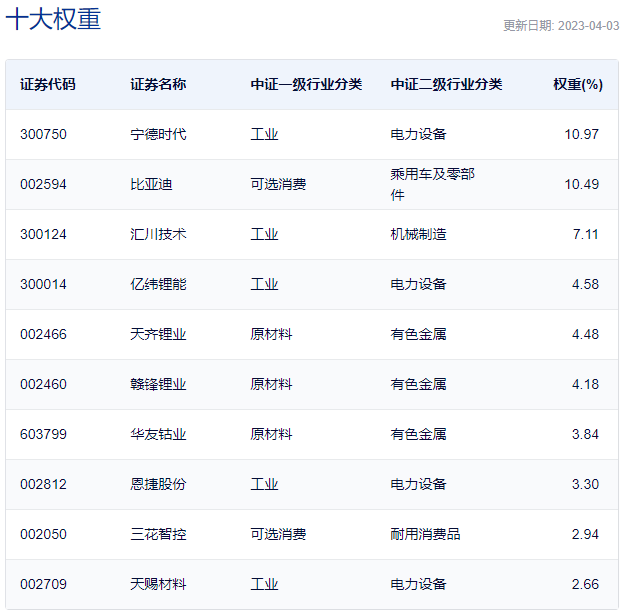This screenshot has height=616, width=625.
Task: Select security code 002460
Action: [43, 385]
